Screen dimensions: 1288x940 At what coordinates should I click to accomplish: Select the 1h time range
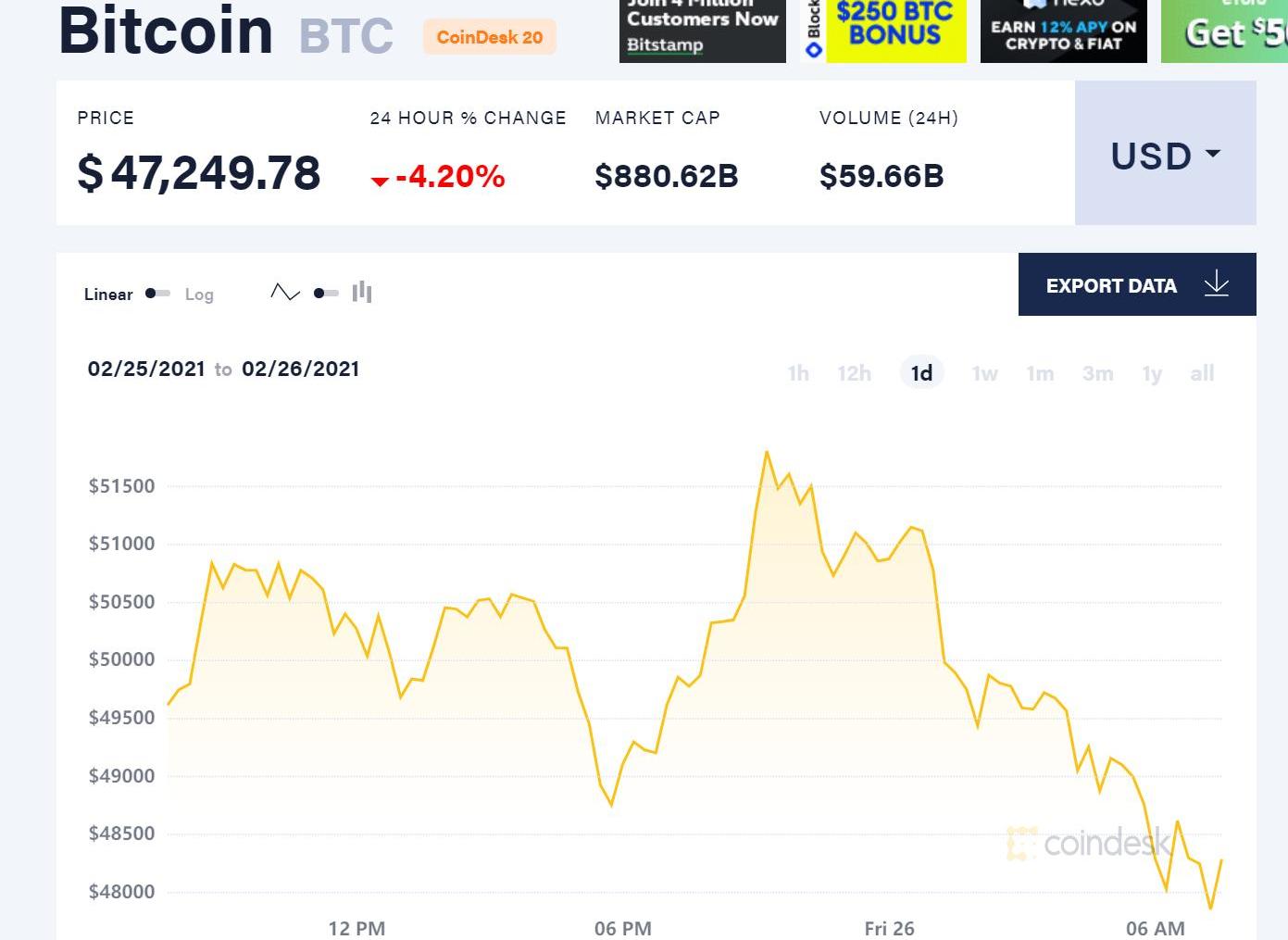(798, 373)
